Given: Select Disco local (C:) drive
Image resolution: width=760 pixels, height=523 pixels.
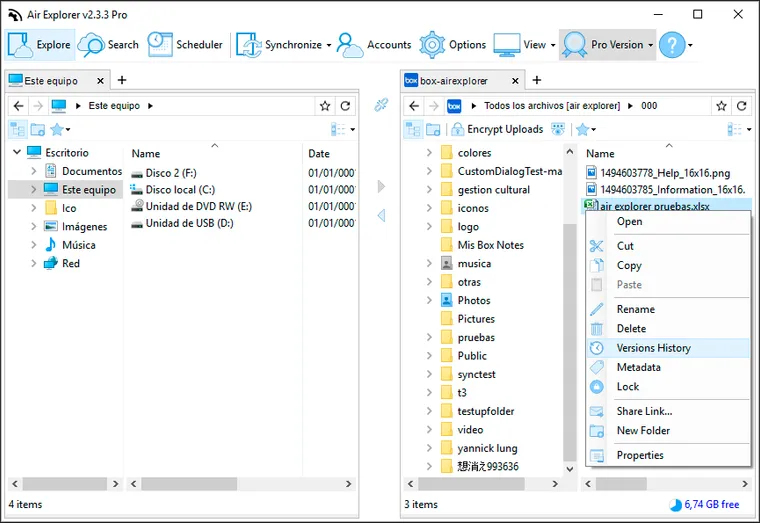Looking at the screenshot, I should [x=173, y=190].
